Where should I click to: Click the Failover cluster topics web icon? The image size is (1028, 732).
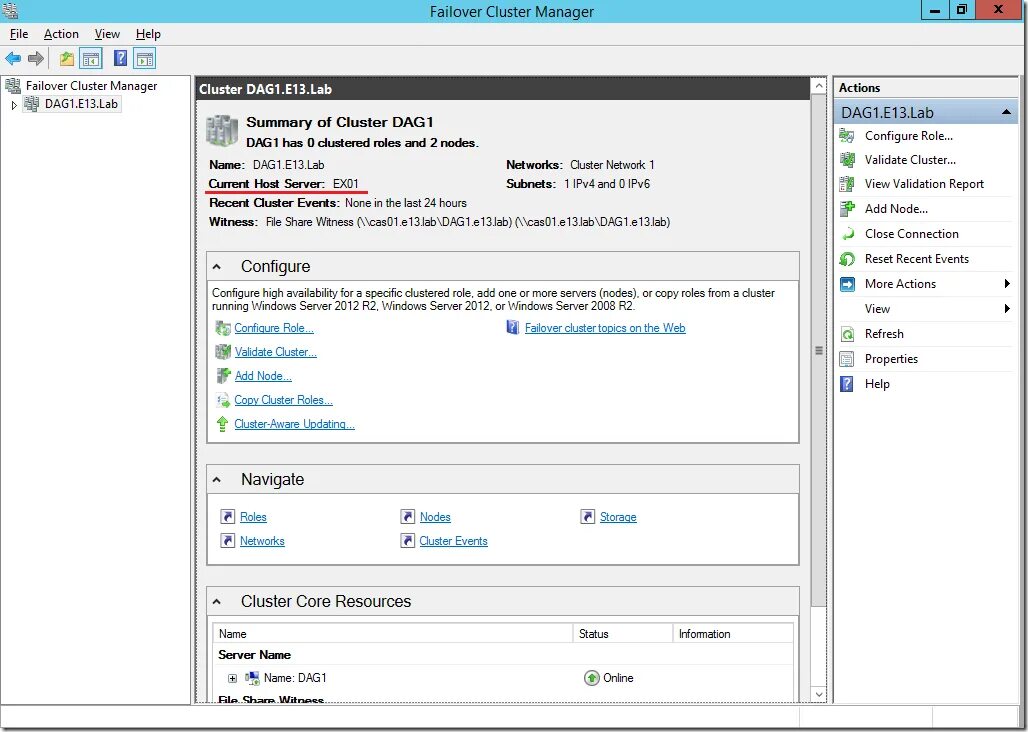click(x=513, y=328)
